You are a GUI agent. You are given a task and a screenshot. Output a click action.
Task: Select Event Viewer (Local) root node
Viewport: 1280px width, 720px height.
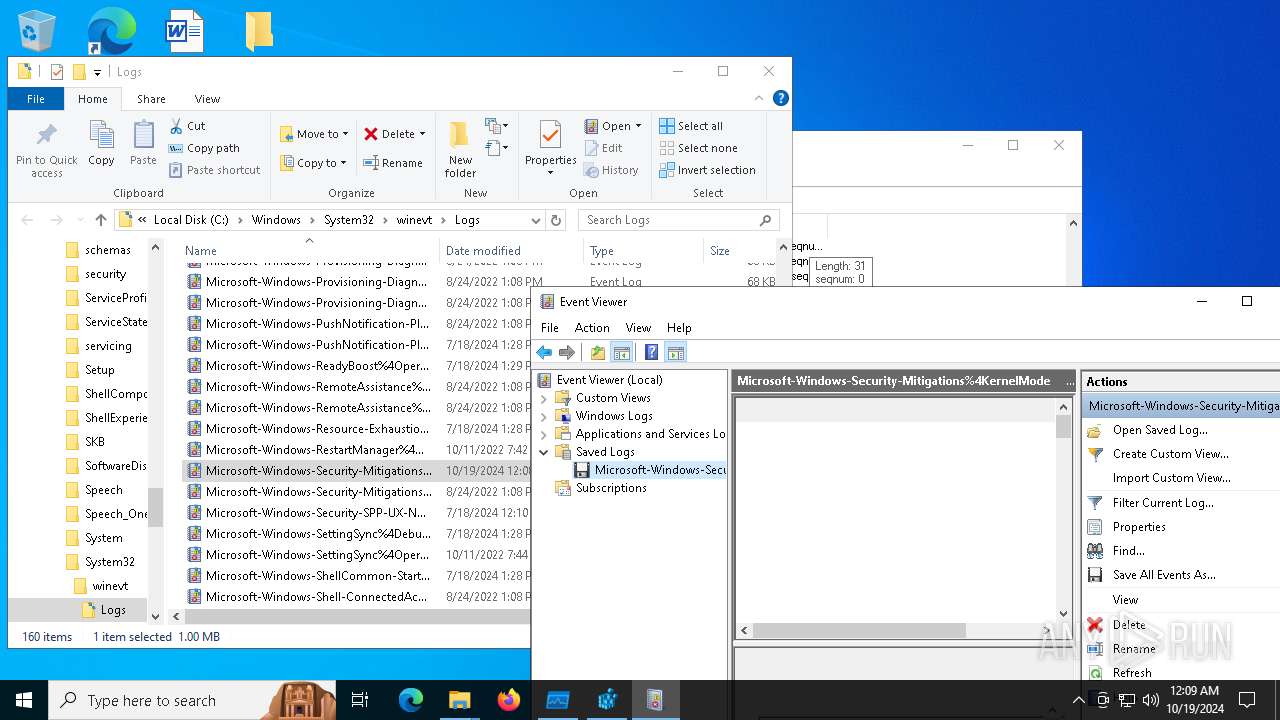coord(609,380)
